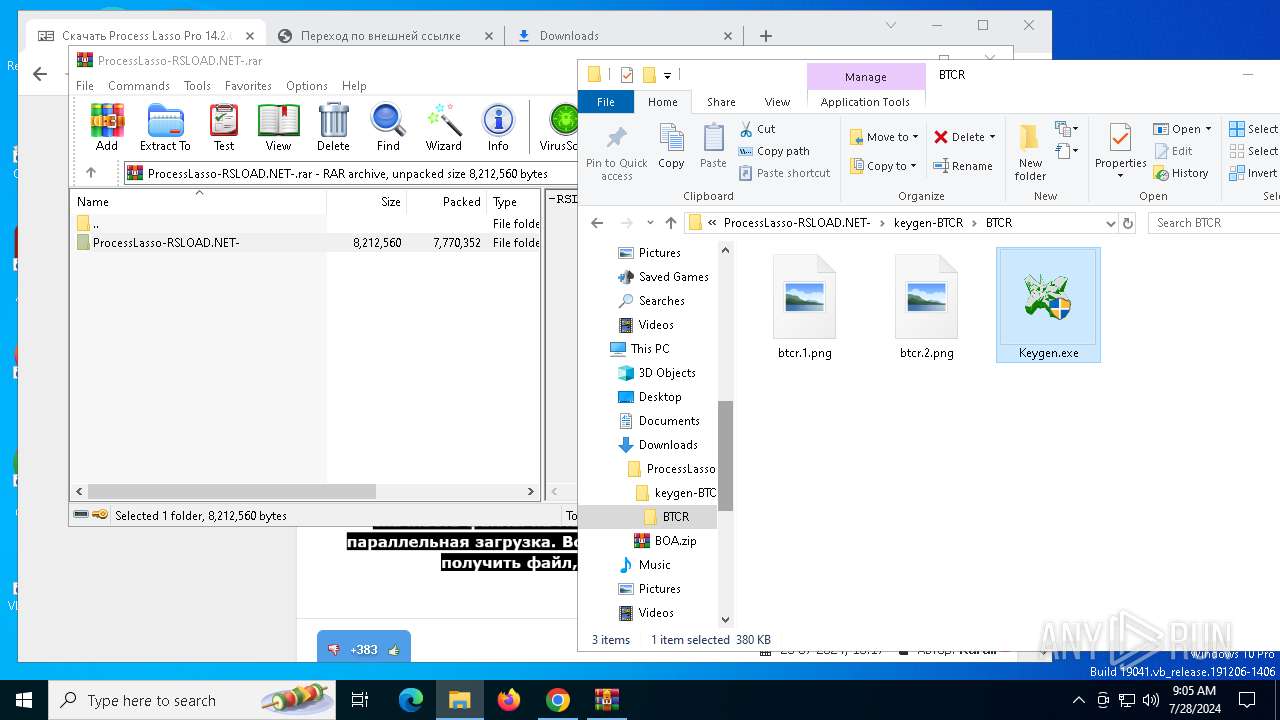Click in the Search BTCR field
The image size is (1280, 720).
(x=1212, y=223)
